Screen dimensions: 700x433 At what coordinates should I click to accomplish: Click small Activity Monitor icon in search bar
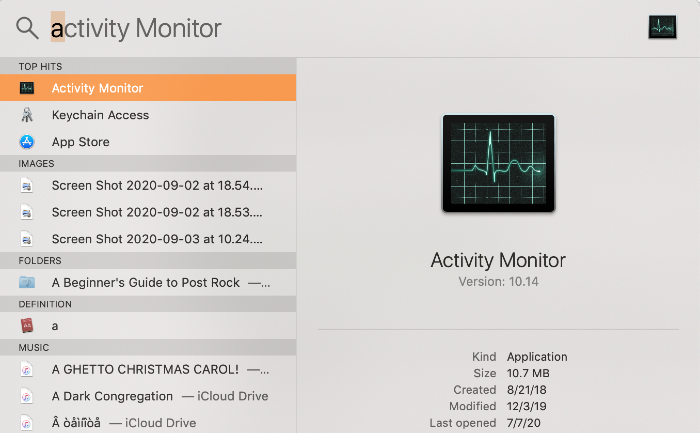[662, 27]
